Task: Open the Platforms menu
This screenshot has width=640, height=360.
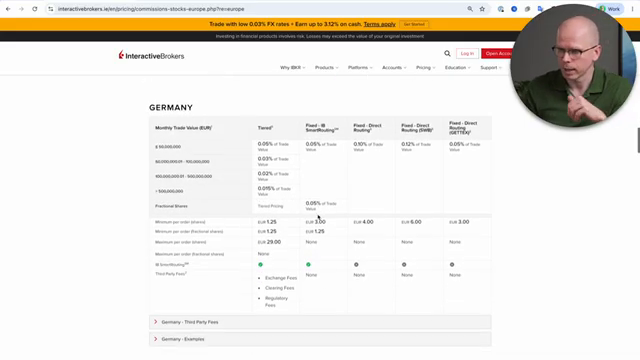Action: (360, 68)
